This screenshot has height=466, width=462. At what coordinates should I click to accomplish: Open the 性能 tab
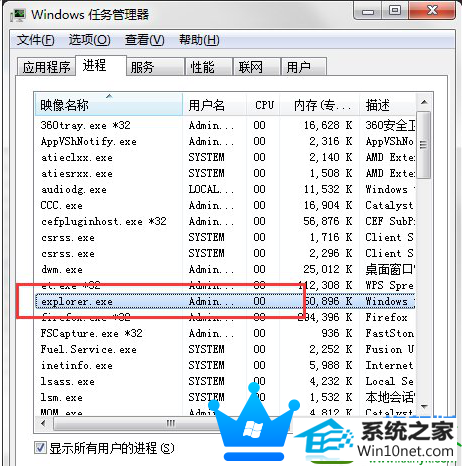(209, 67)
